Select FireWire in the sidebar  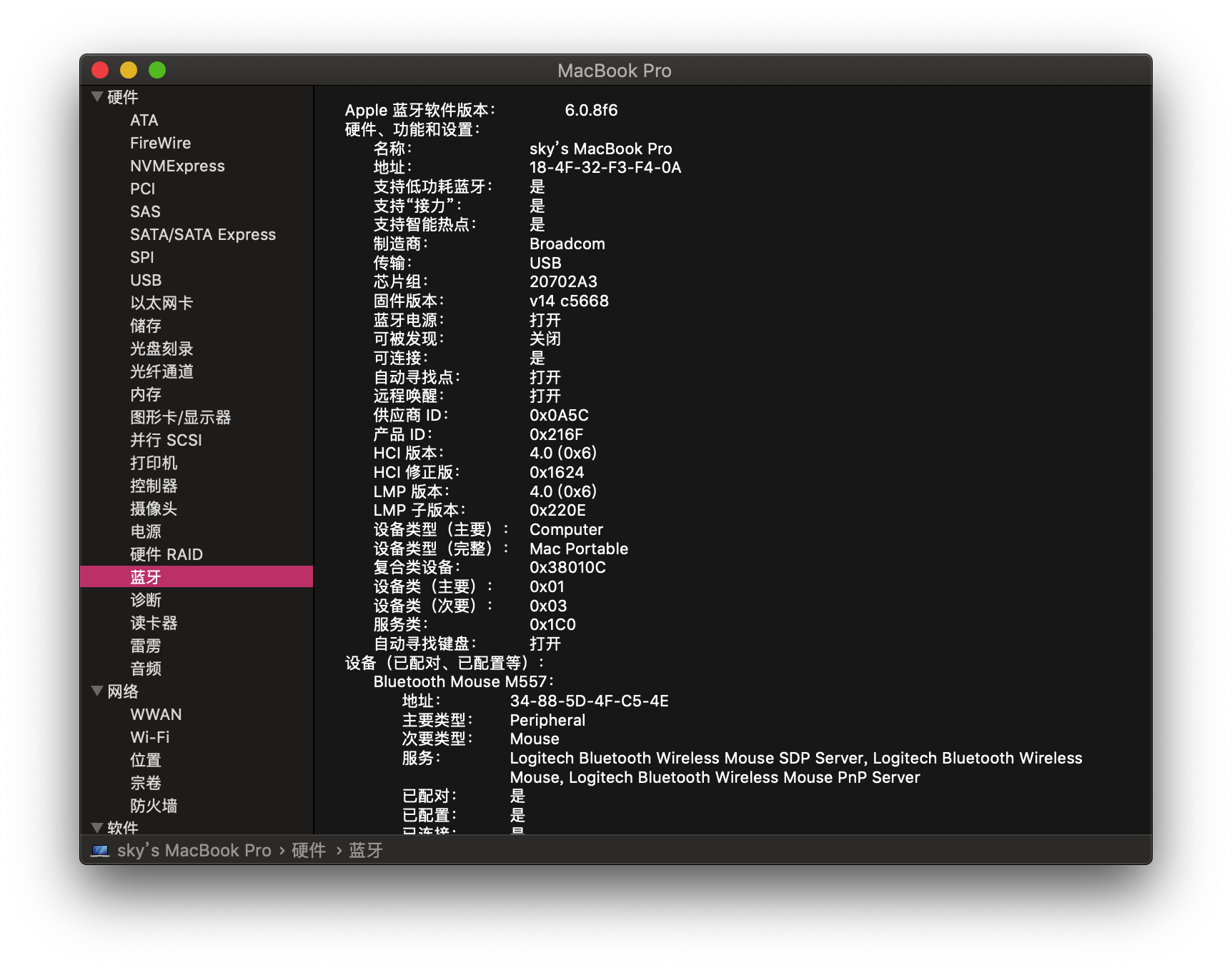pos(160,143)
